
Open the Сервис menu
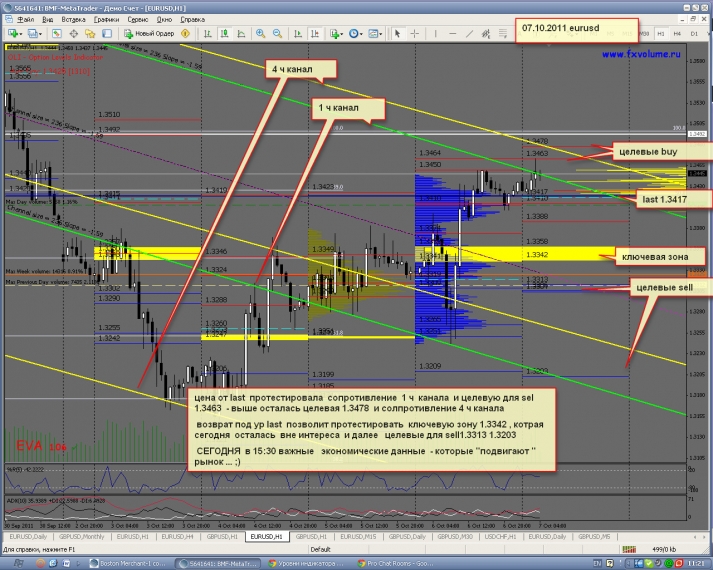click(x=138, y=20)
